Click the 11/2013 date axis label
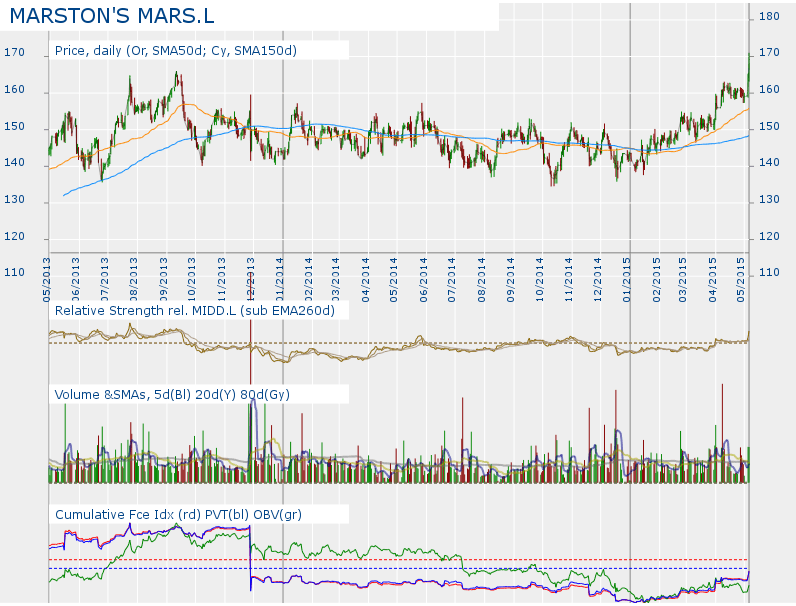Image resolution: width=796 pixels, height=606 pixels. coord(221,280)
